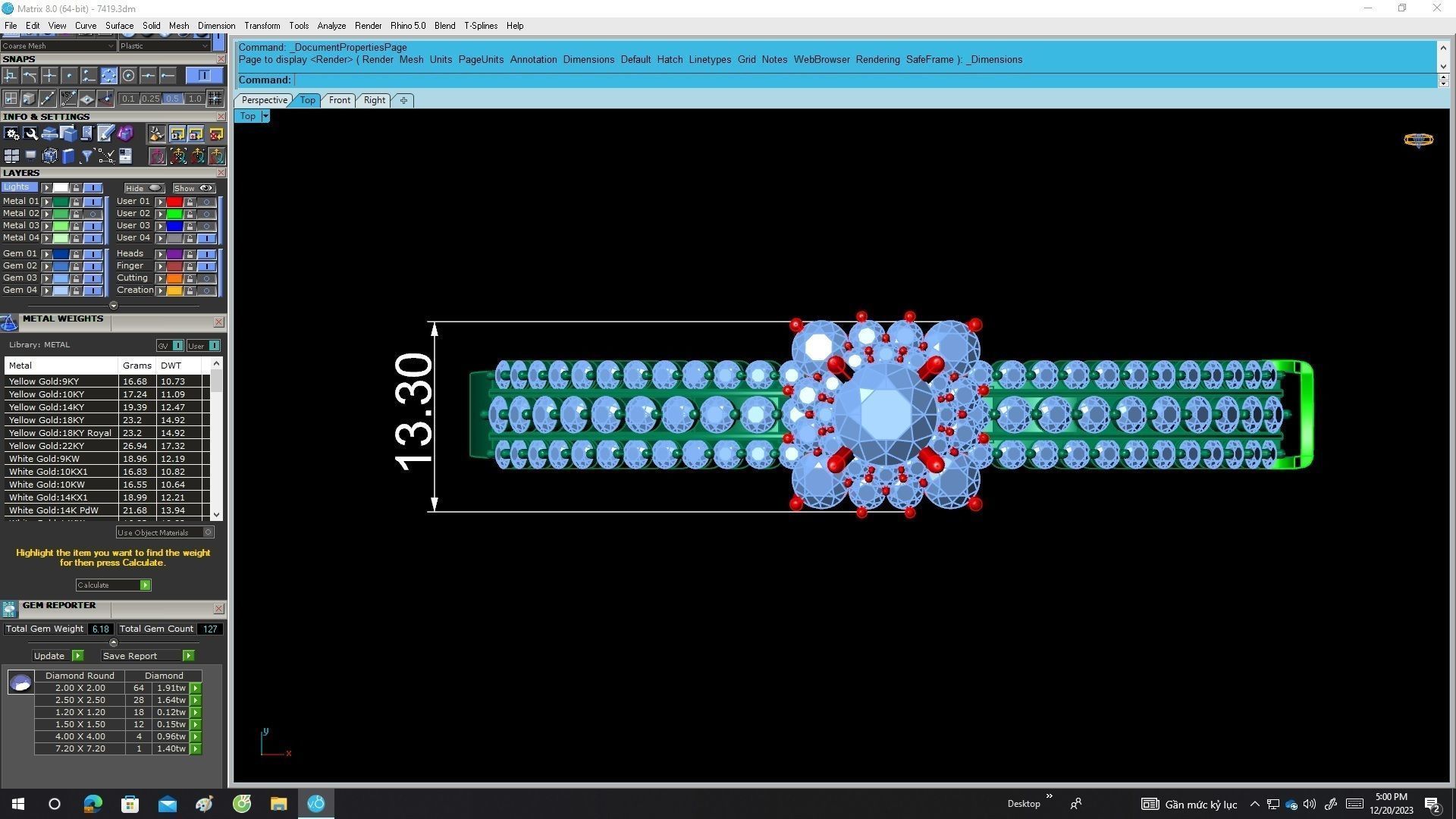Click the filter funnel icon

coord(86,156)
